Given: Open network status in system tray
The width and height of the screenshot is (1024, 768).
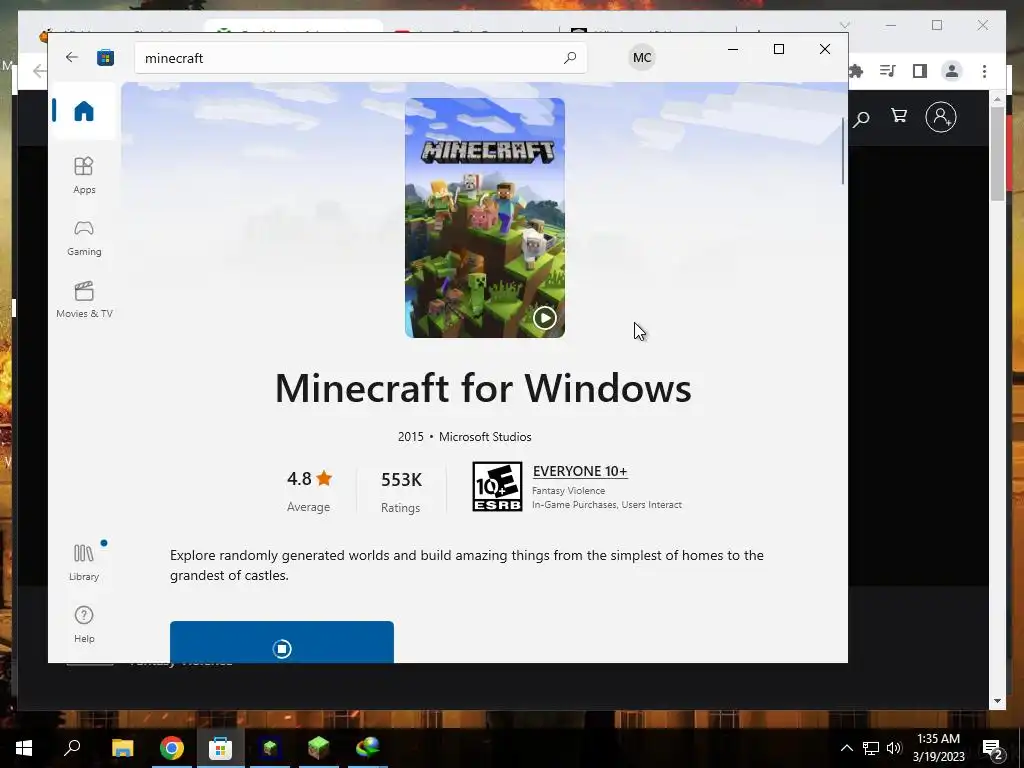Looking at the screenshot, I should point(871,748).
